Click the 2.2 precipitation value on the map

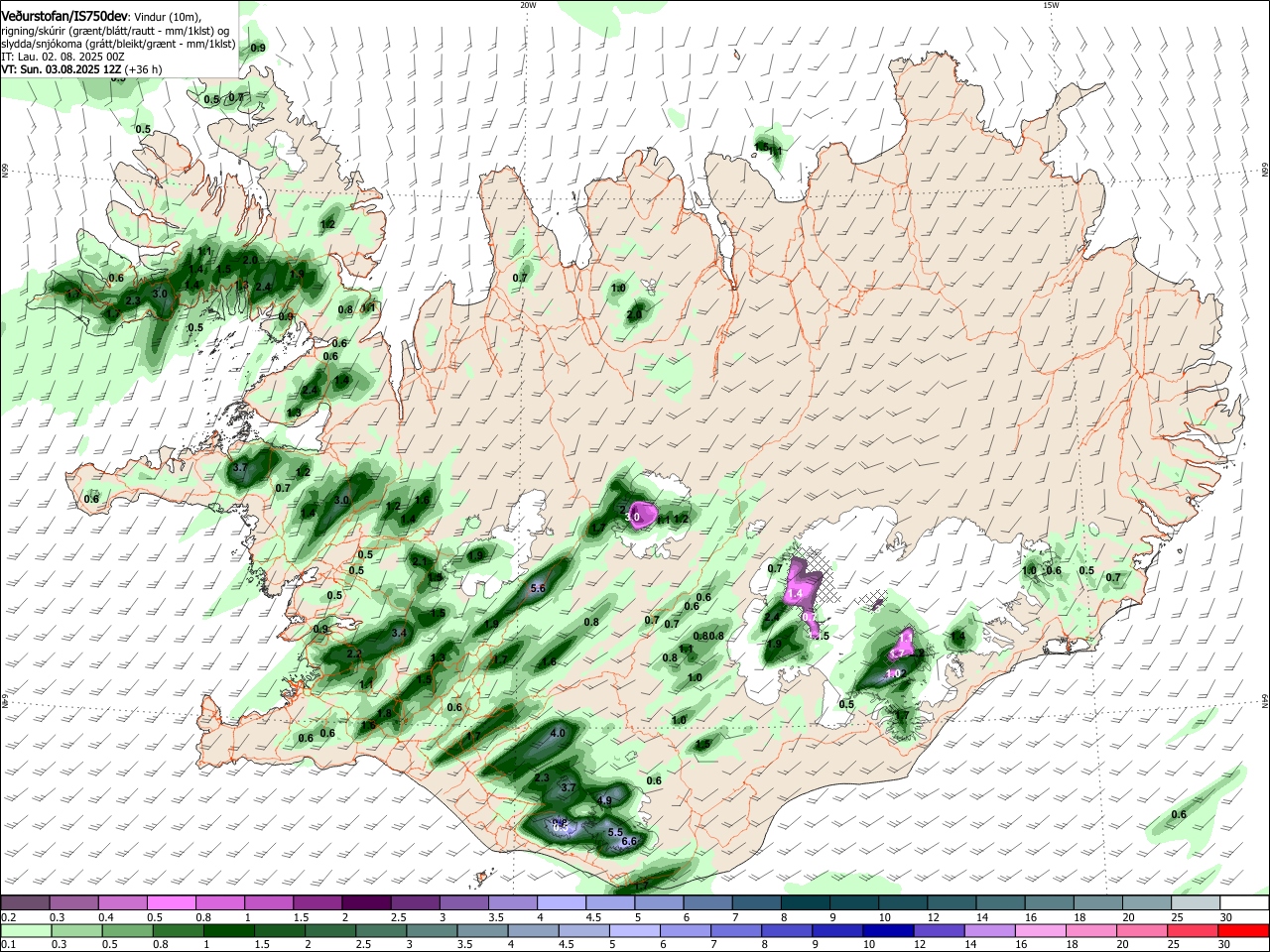pyautogui.click(x=354, y=654)
